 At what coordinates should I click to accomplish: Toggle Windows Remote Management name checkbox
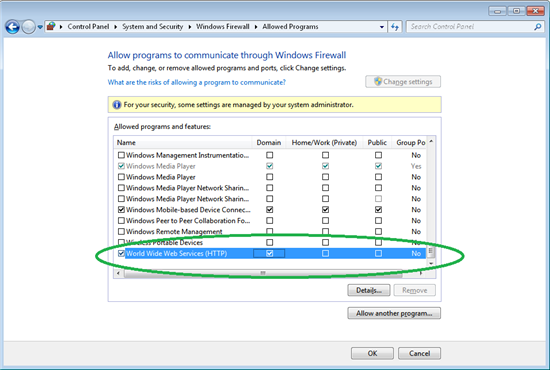pos(121,231)
